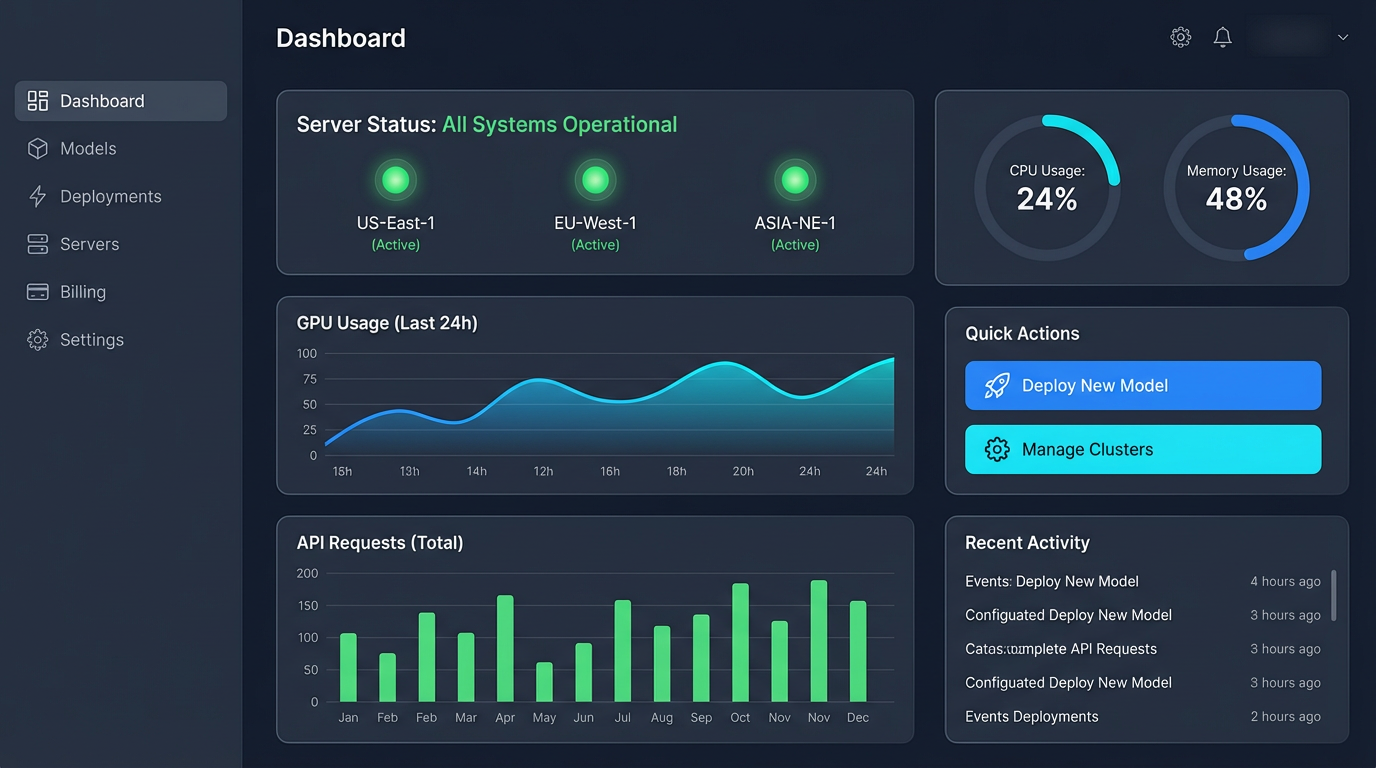The width and height of the screenshot is (1376, 768).
Task: Open the Settings gear in the sidebar
Action: (37, 340)
